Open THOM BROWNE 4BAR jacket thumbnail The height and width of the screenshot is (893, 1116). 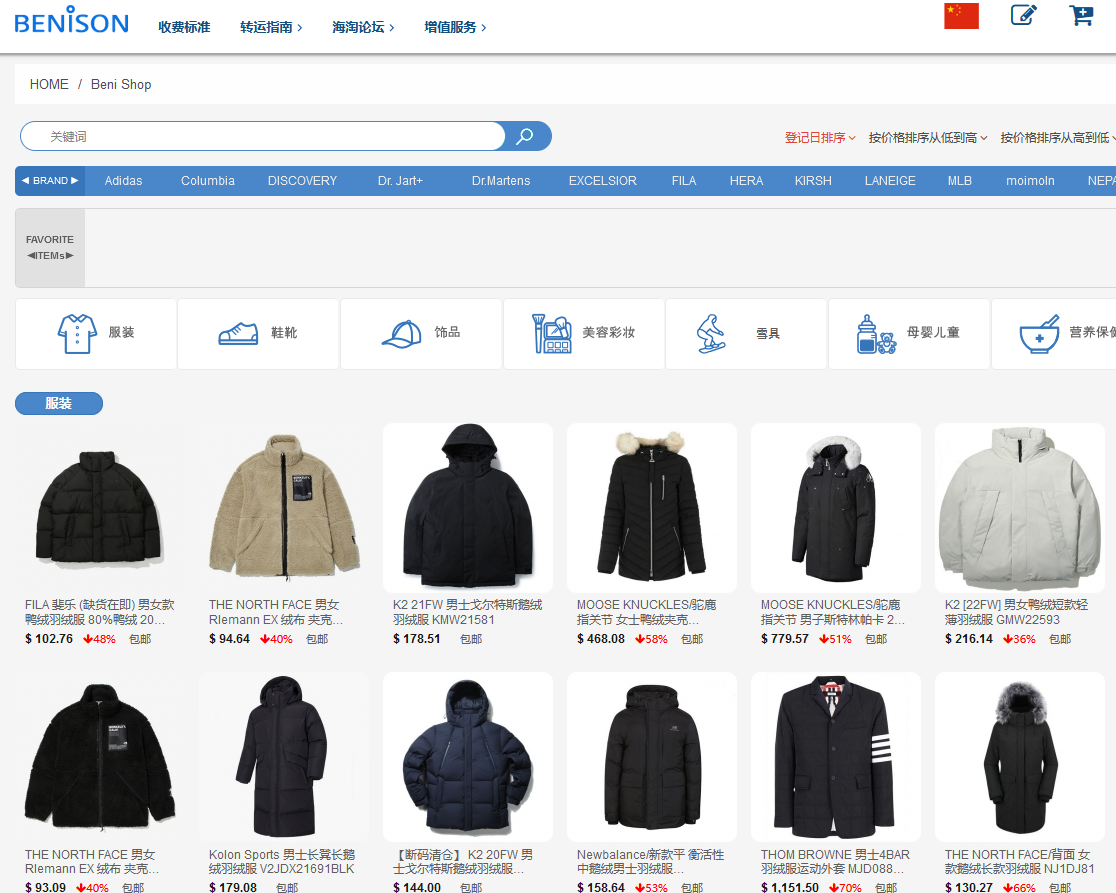point(836,757)
